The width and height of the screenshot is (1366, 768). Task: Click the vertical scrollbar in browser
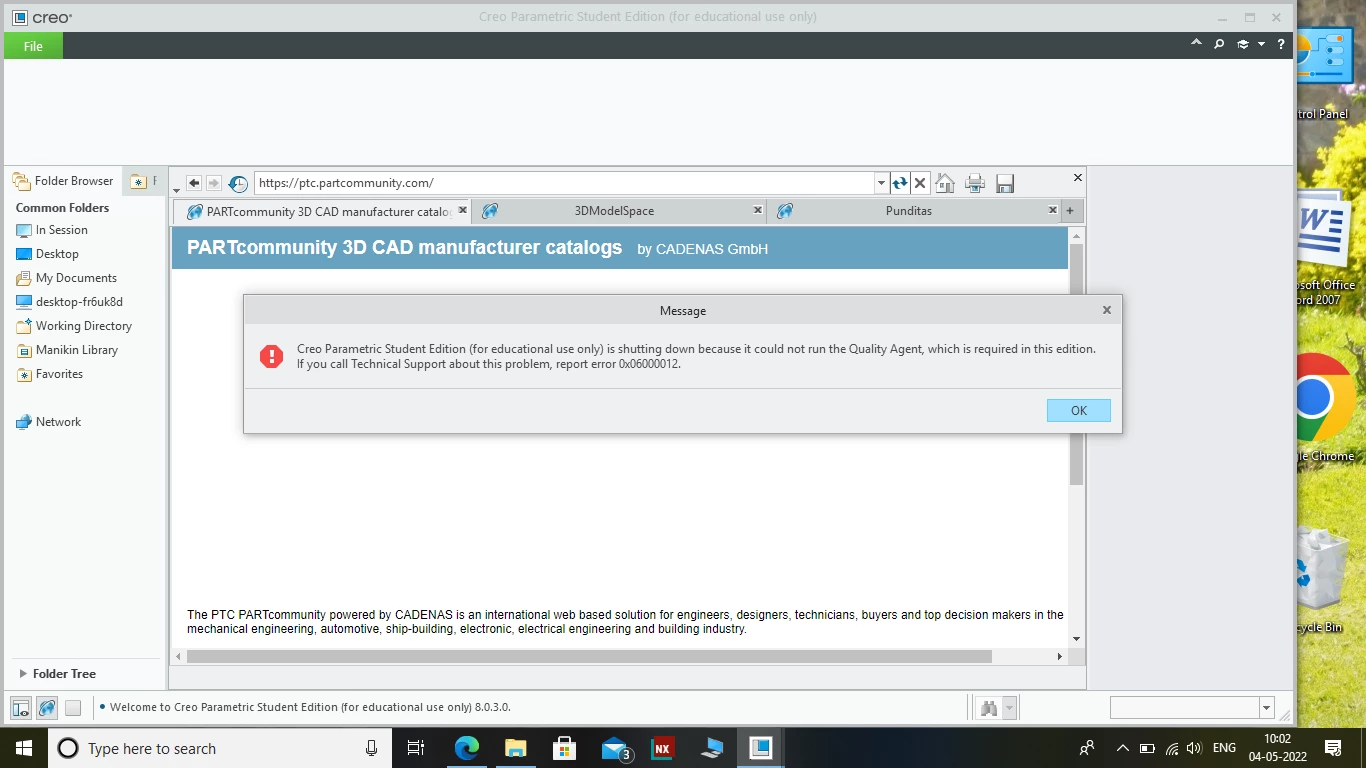[1076, 364]
